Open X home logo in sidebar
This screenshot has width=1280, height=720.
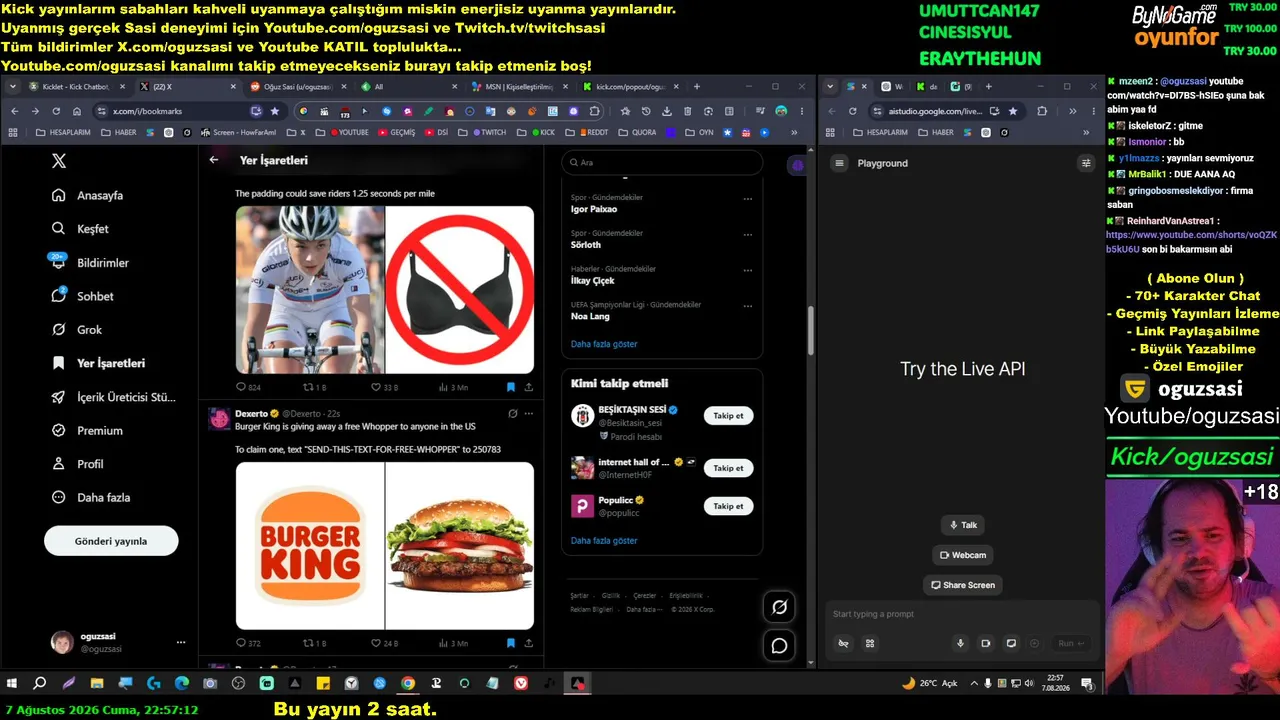click(59, 161)
